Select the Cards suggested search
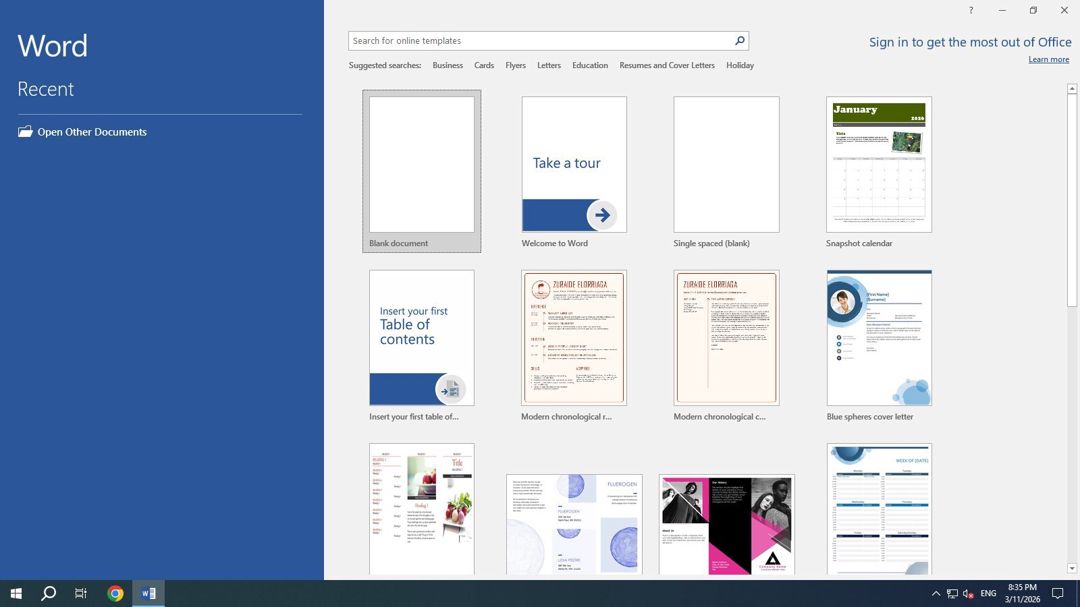 coord(484,65)
